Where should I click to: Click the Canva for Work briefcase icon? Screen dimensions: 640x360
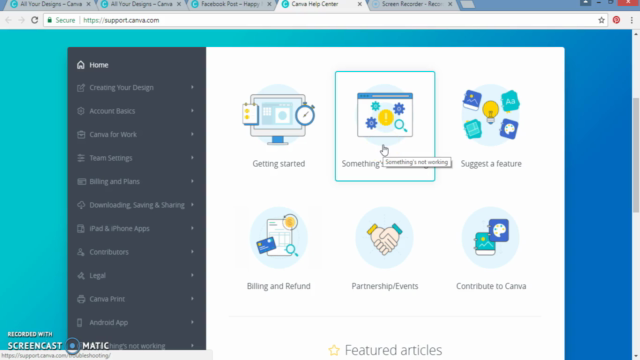click(x=80, y=134)
